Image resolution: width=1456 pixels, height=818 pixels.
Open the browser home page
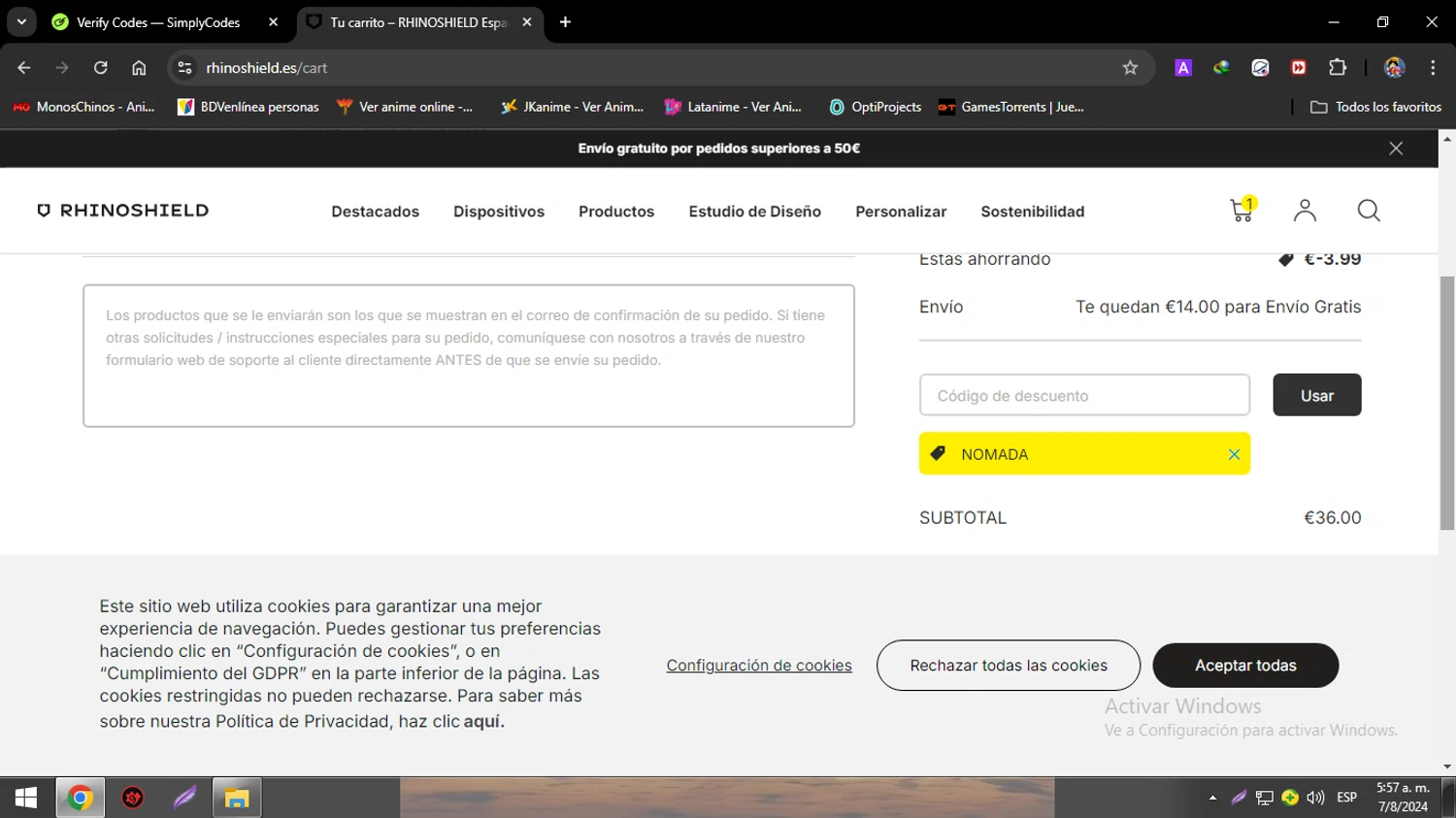[x=139, y=68]
